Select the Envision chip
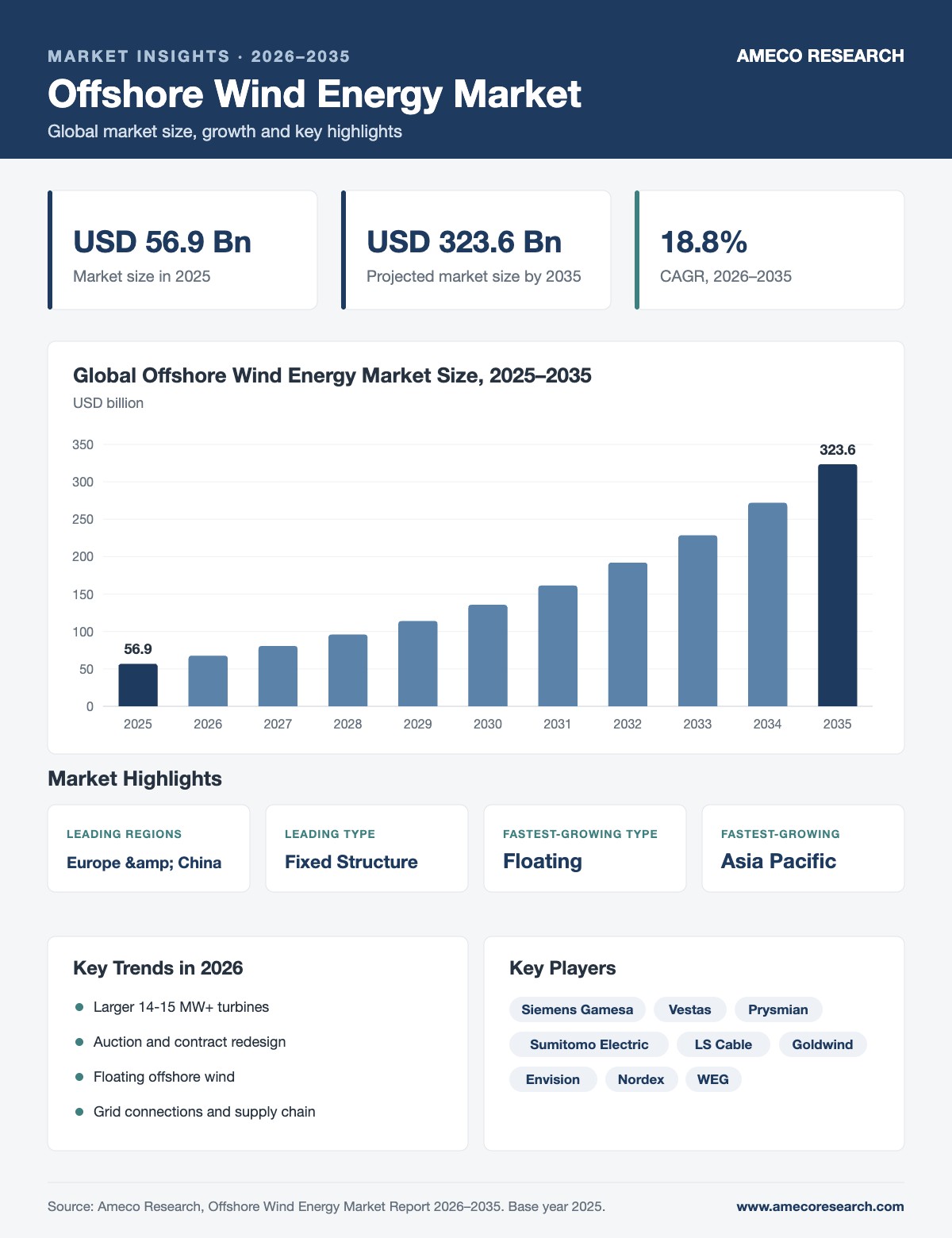Image resolution: width=952 pixels, height=1238 pixels. tap(553, 1079)
